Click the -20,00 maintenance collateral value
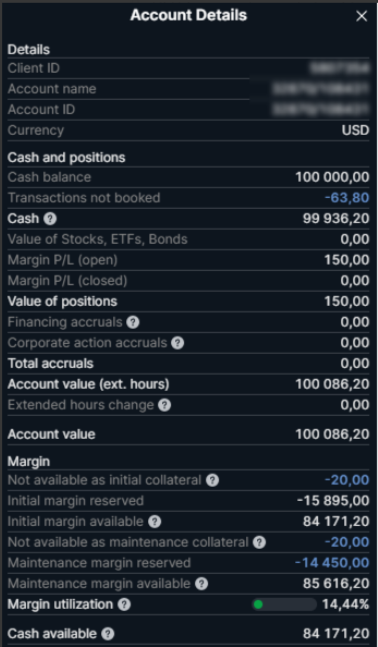This screenshot has width=378, height=647. (x=347, y=542)
